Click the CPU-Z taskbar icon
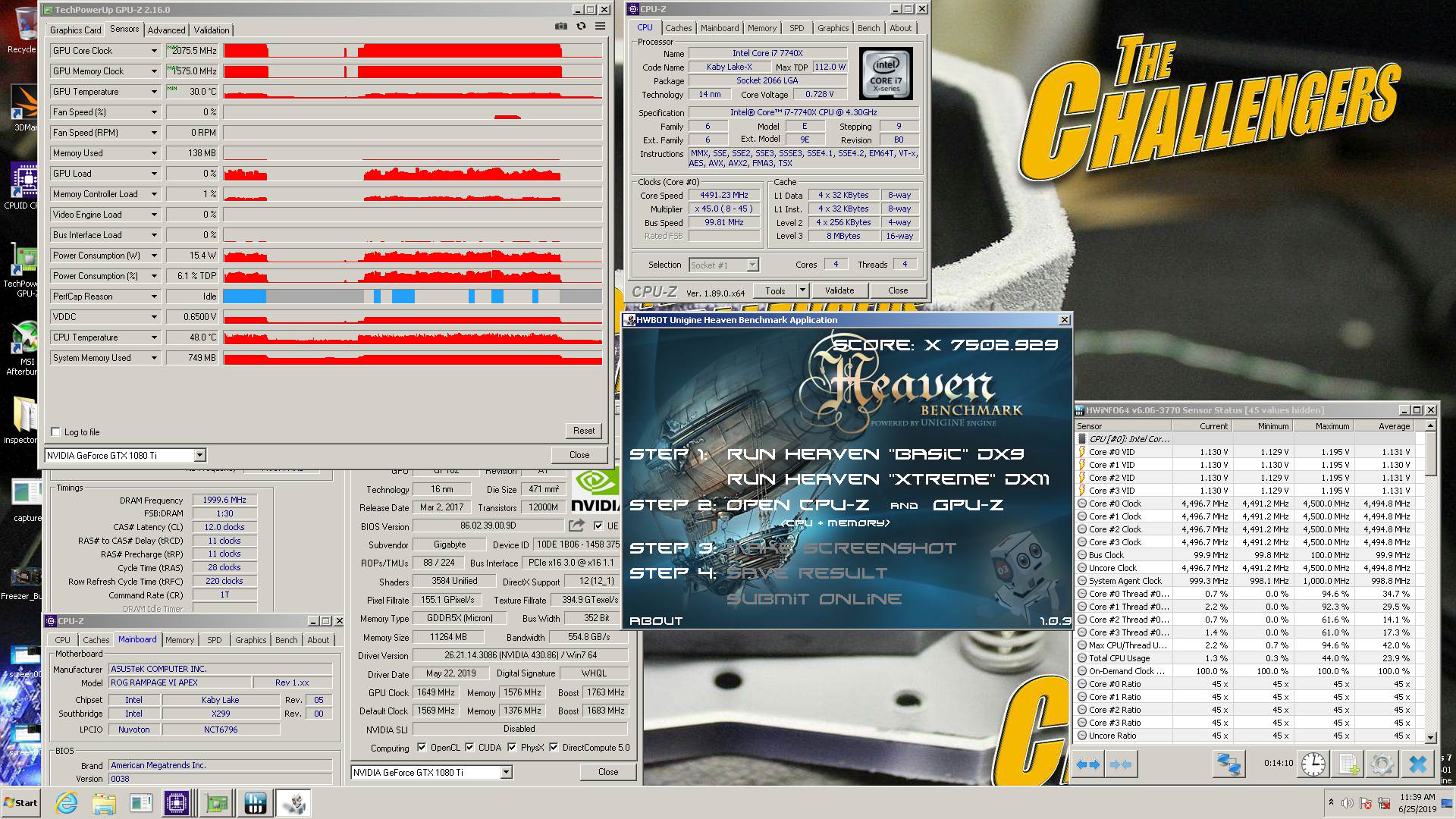Image resolution: width=1456 pixels, height=819 pixels. tap(177, 803)
